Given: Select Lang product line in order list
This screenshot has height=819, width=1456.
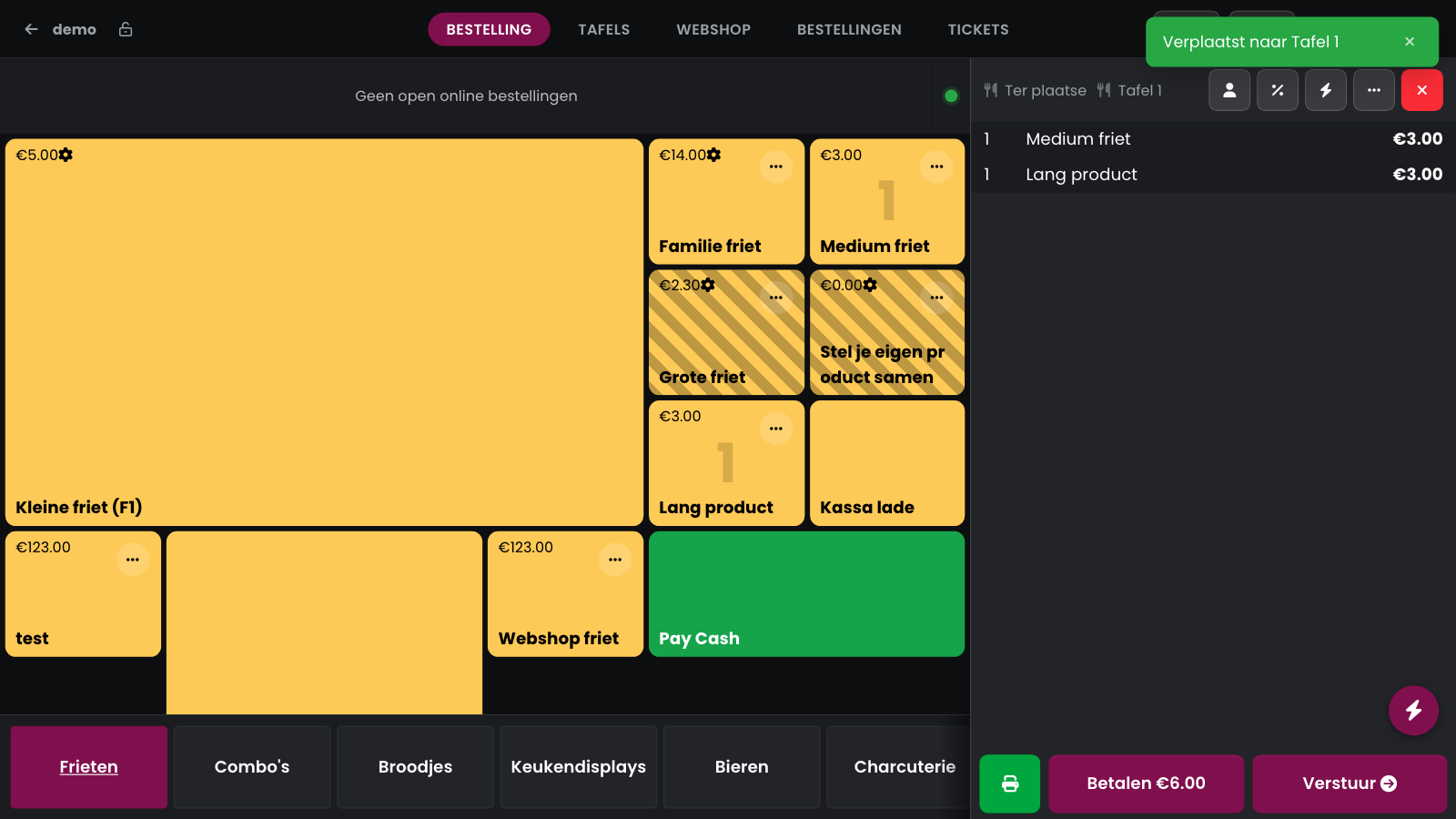Looking at the screenshot, I should tap(1213, 175).
